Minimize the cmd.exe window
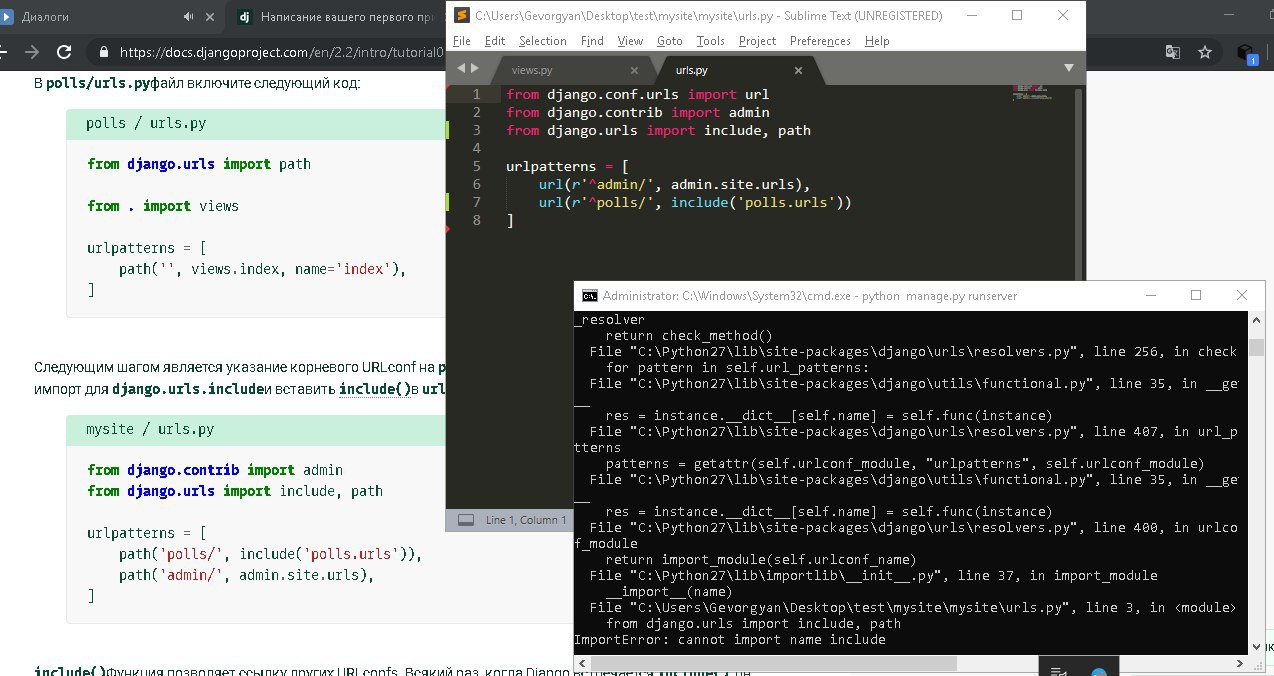 click(1150, 296)
